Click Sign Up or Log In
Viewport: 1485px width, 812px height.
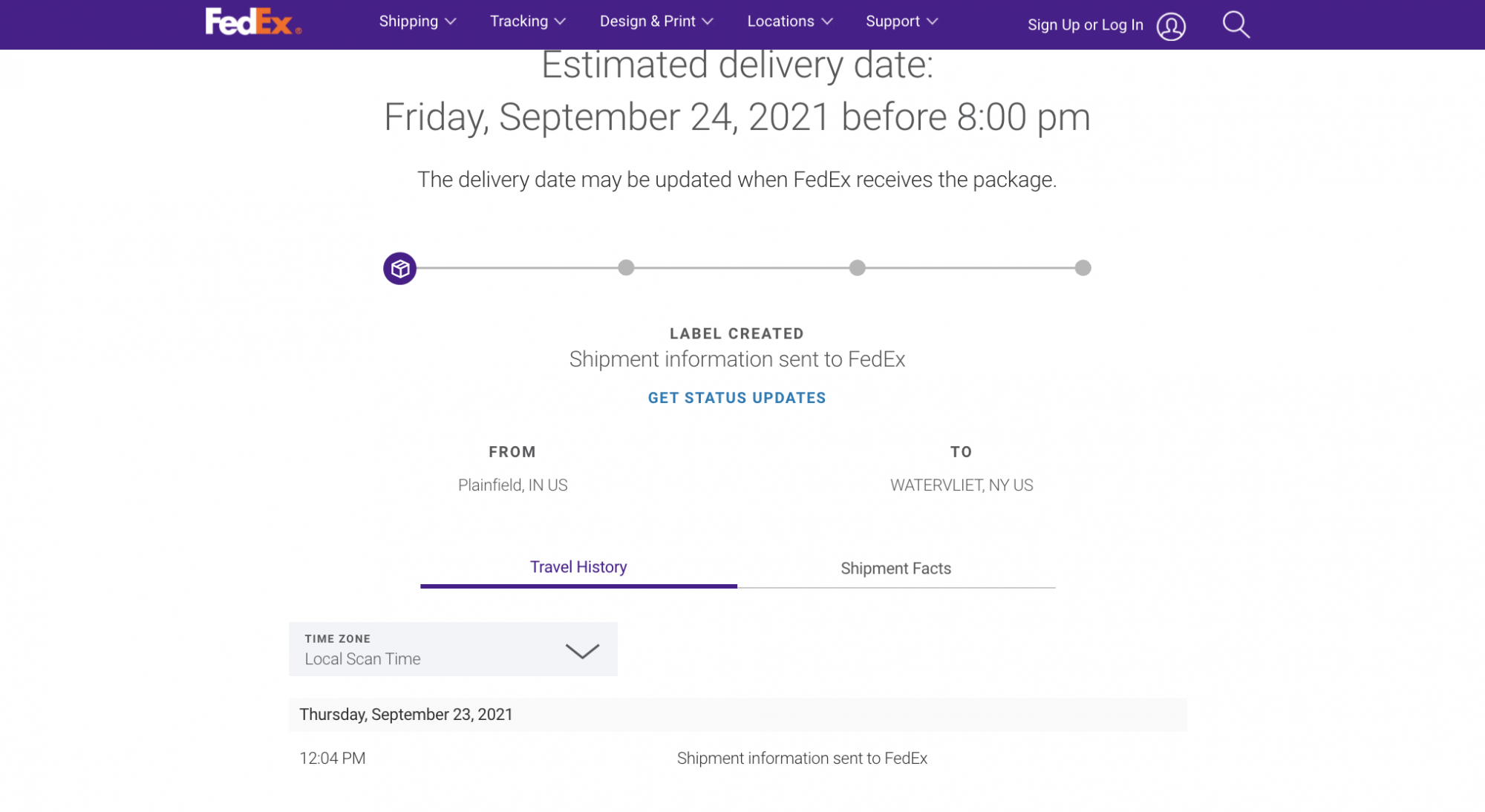[1085, 24]
